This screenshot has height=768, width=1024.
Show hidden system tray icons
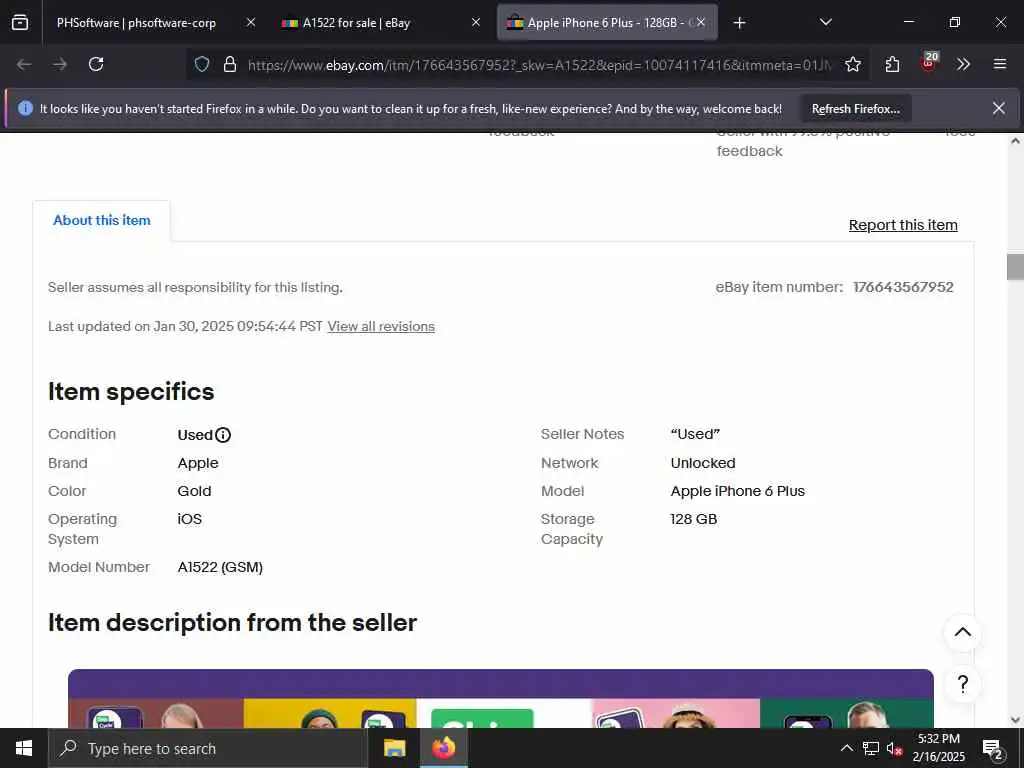pos(846,748)
